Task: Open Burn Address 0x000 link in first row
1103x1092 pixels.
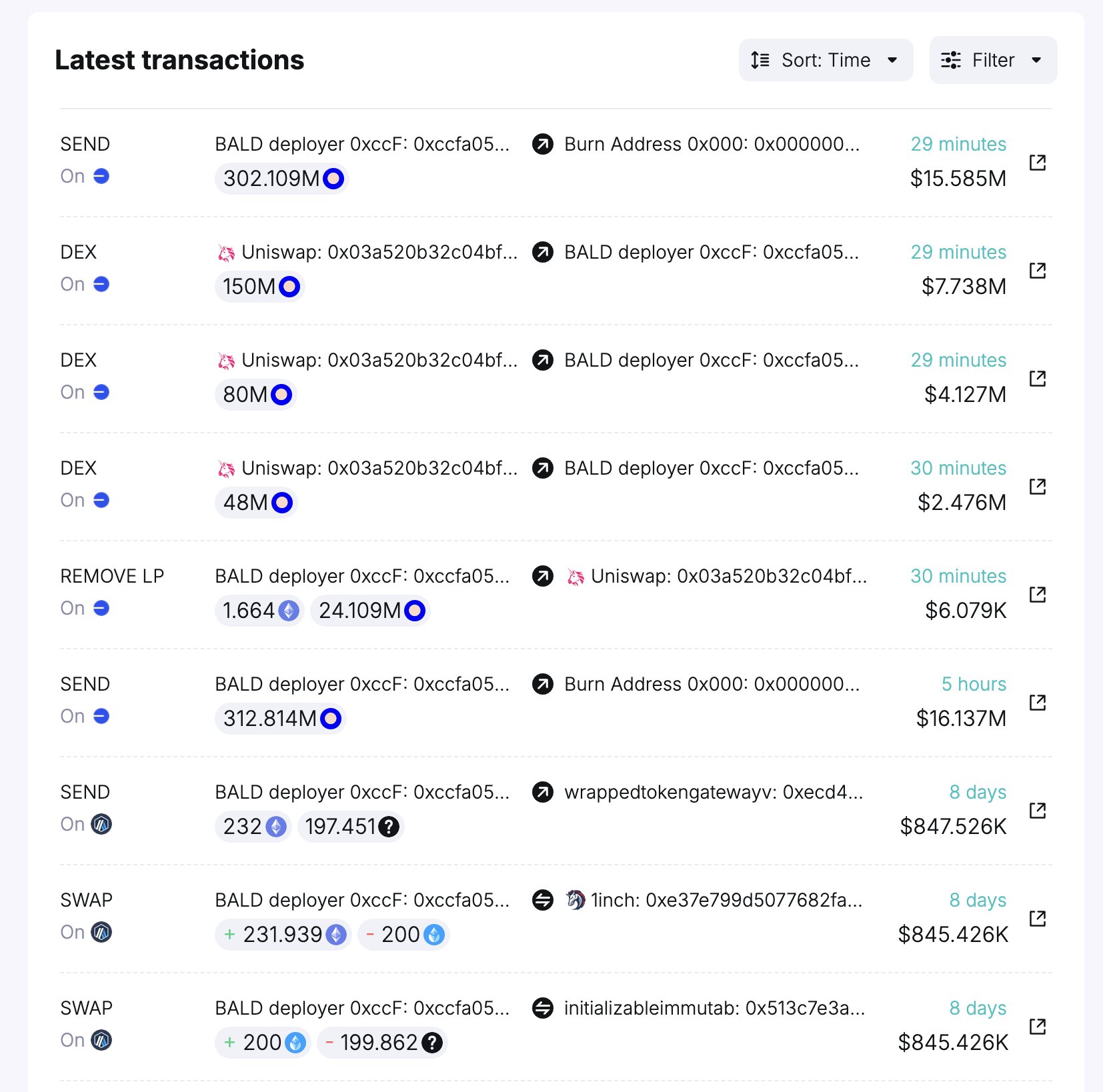Action: click(712, 144)
